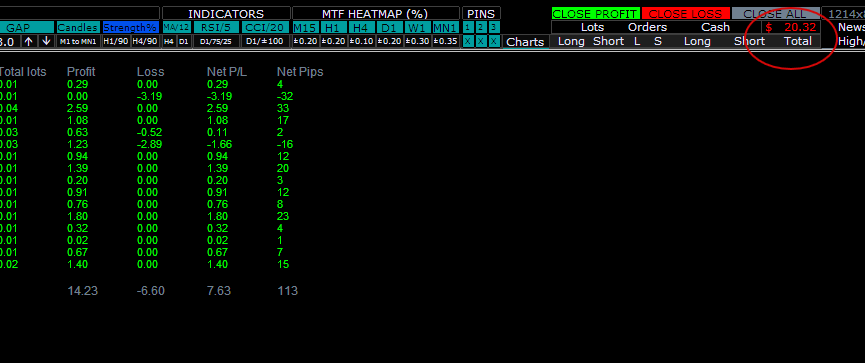
Task: Click the D1/±100 CCI setting
Action: [x=266, y=41]
